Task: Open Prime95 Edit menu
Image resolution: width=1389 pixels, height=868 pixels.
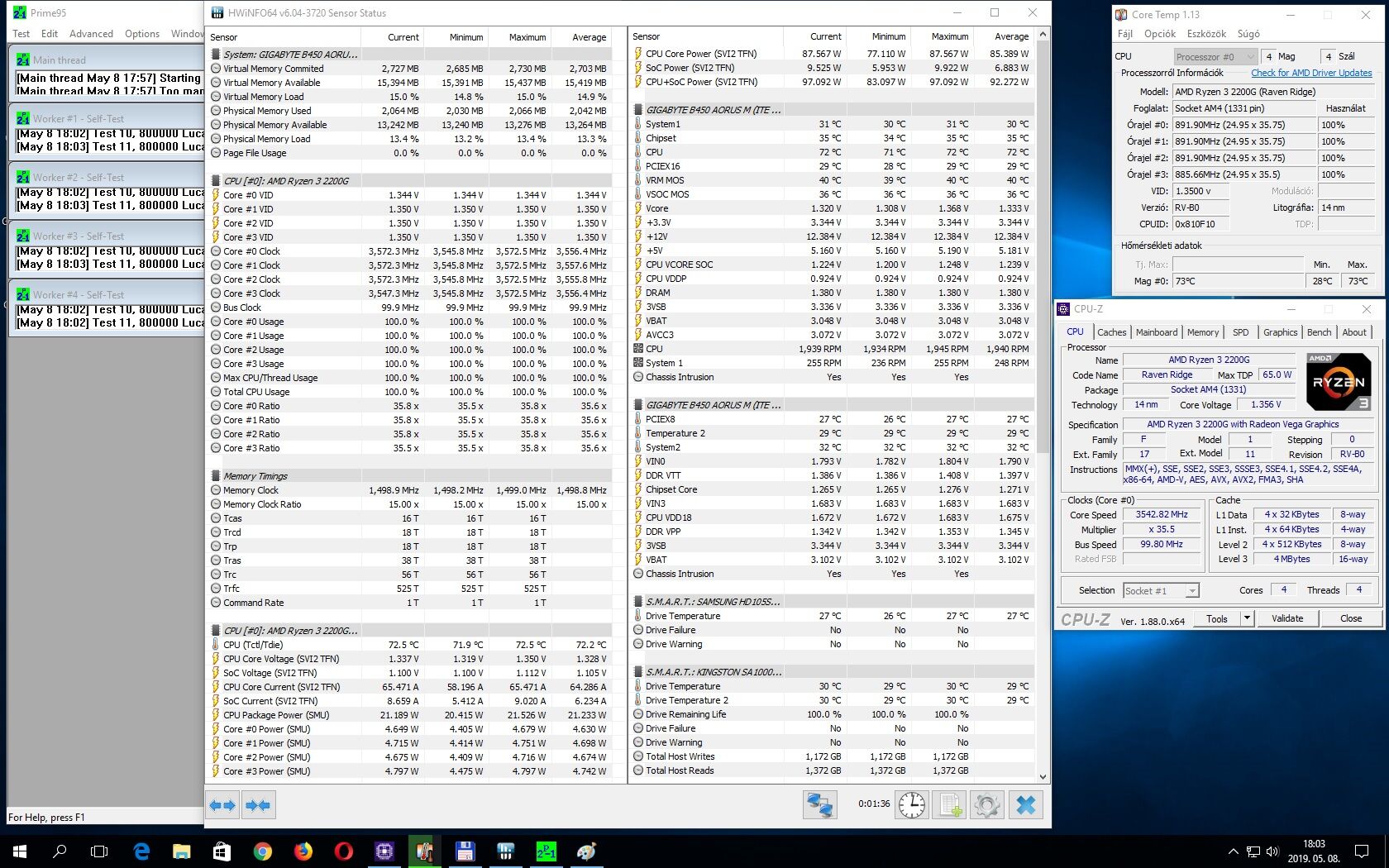Action: (x=50, y=34)
